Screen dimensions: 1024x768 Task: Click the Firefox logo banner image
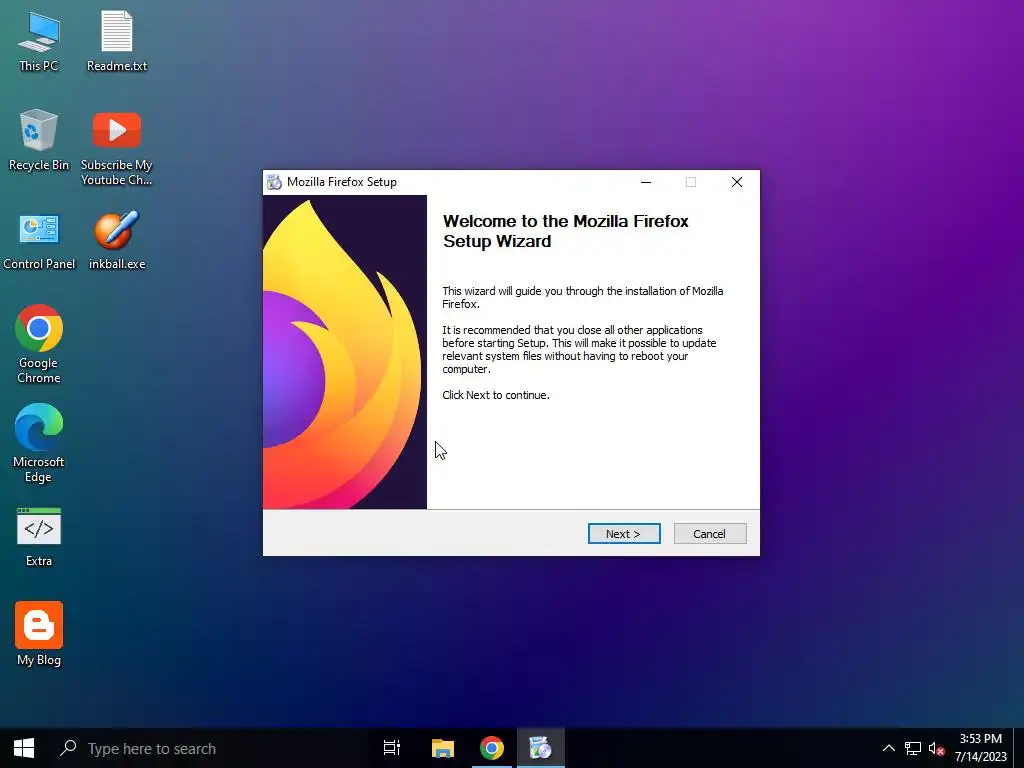tap(345, 352)
